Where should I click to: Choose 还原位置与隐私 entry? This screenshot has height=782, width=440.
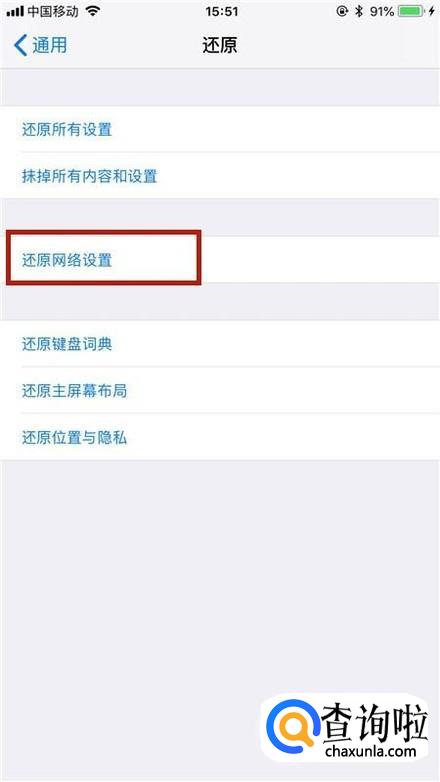click(x=220, y=437)
